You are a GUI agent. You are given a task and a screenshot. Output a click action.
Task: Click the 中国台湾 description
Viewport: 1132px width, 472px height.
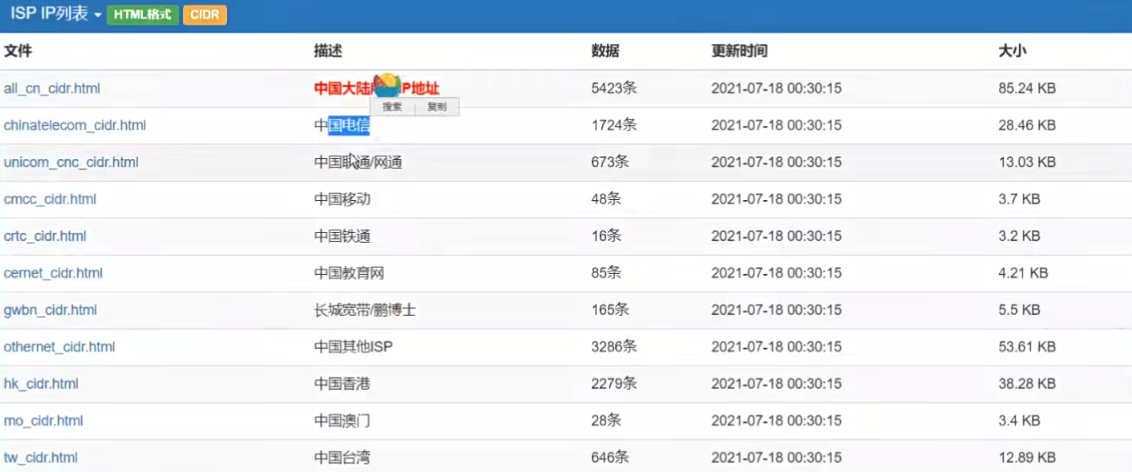point(342,458)
